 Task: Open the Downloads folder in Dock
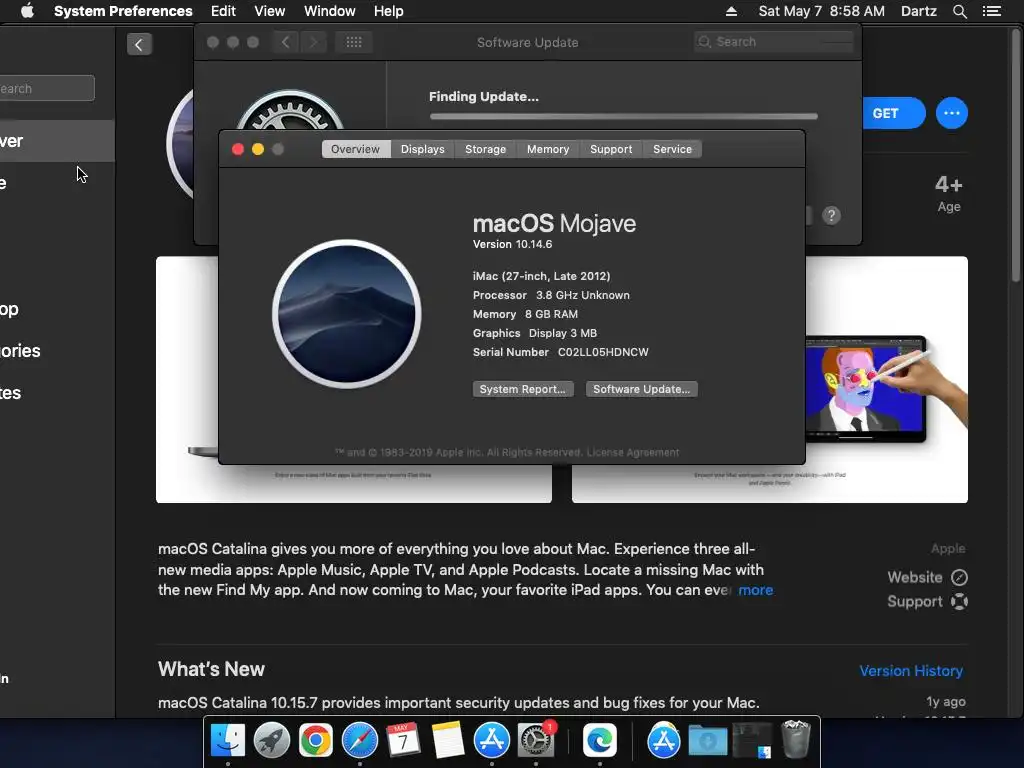(708, 741)
